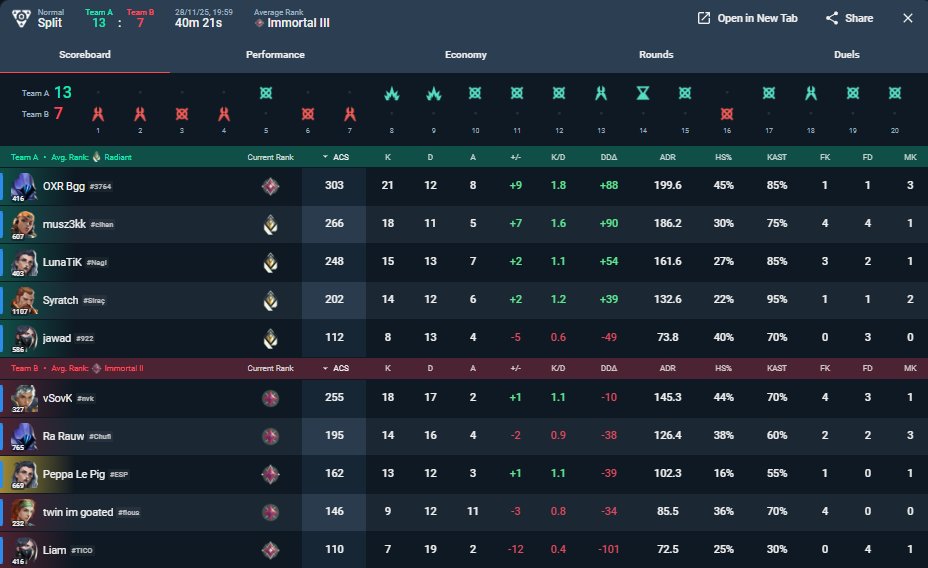
Task: Click Liam's current rank icon
Action: pyautogui.click(x=270, y=550)
